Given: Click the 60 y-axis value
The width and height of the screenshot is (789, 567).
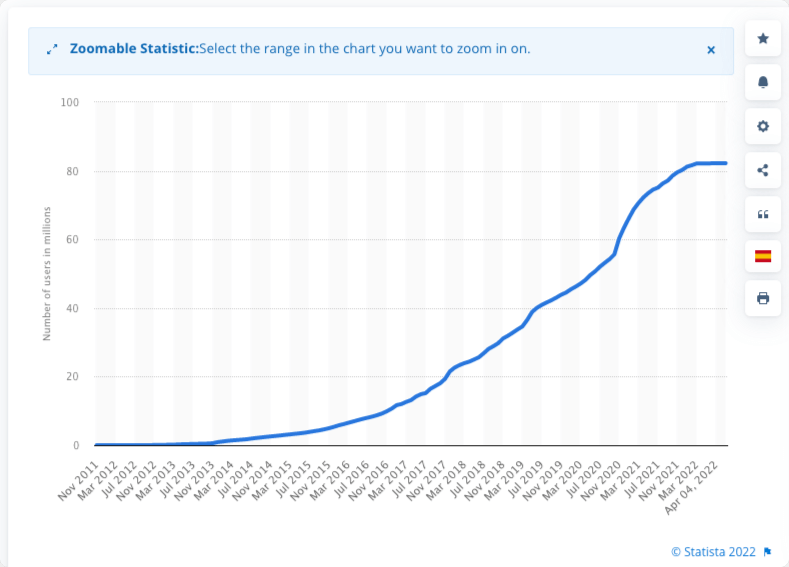Looking at the screenshot, I should pos(72,239).
